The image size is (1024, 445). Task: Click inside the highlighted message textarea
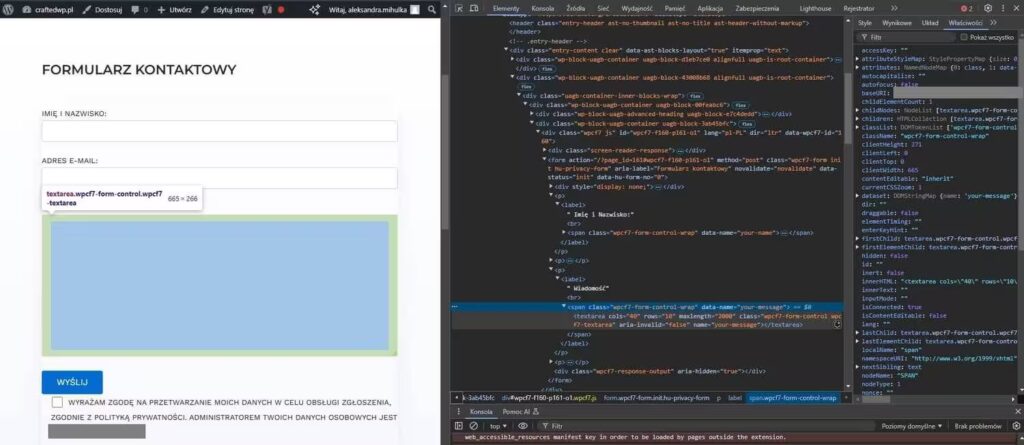coord(219,285)
